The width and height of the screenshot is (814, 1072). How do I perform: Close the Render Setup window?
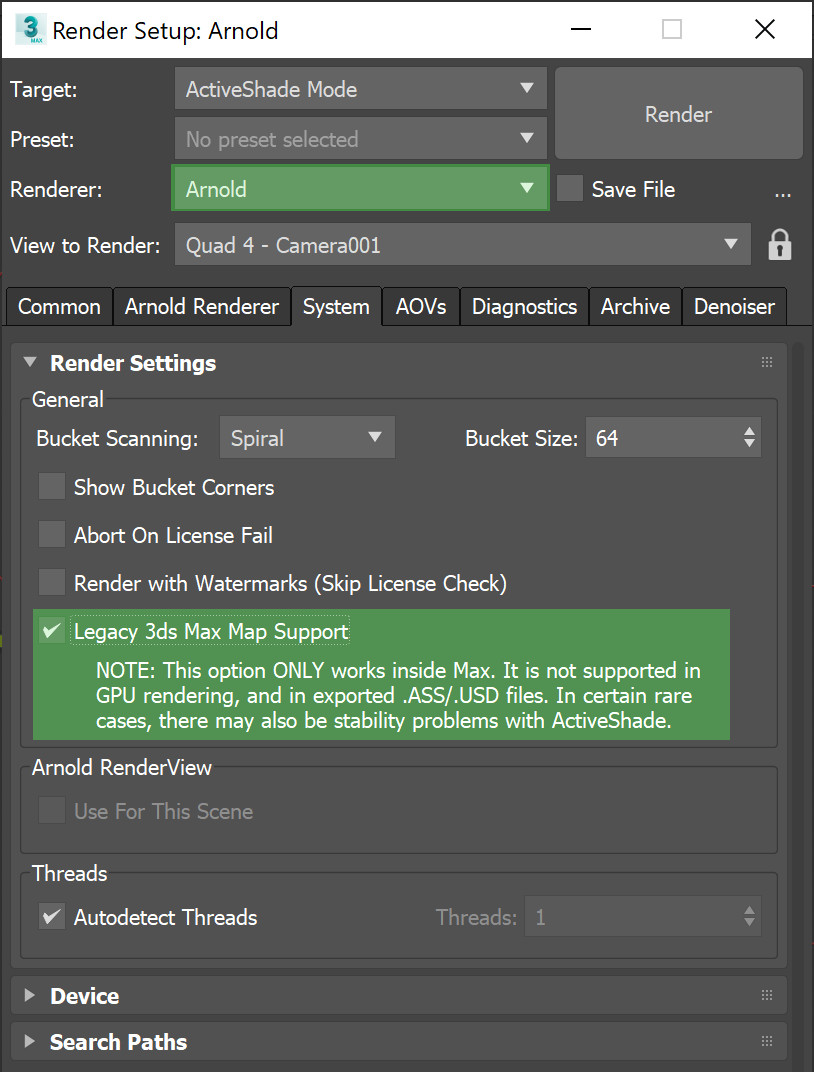[765, 29]
